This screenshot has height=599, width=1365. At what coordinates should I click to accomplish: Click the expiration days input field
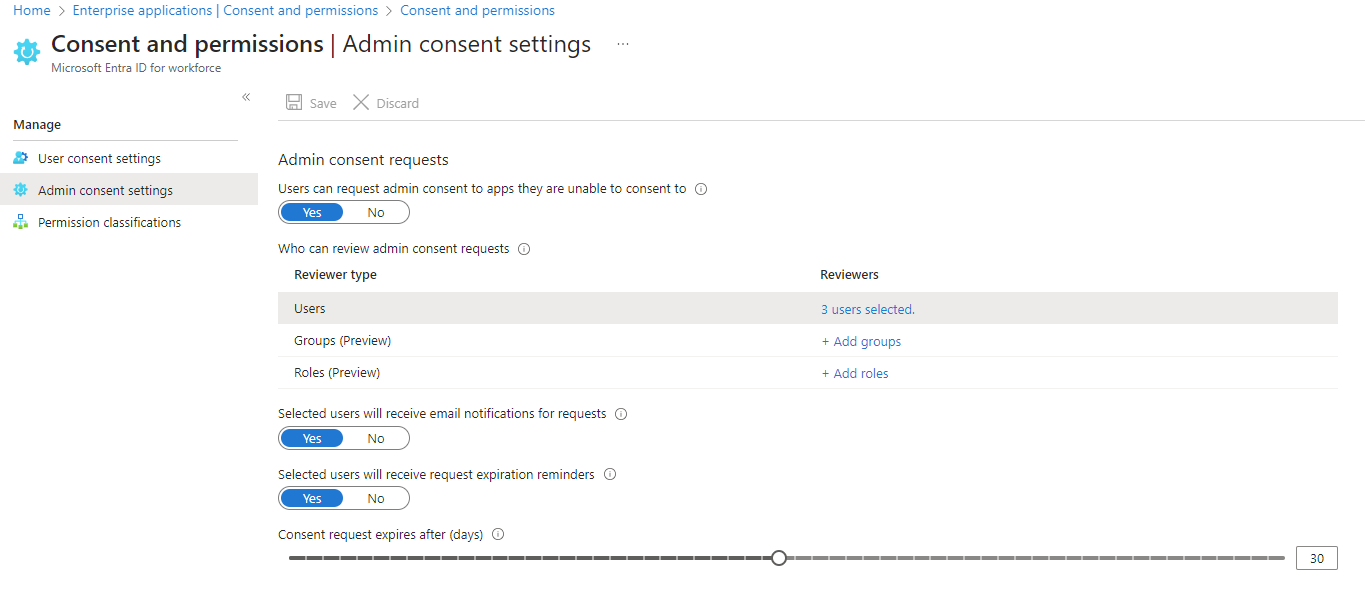click(x=1316, y=558)
